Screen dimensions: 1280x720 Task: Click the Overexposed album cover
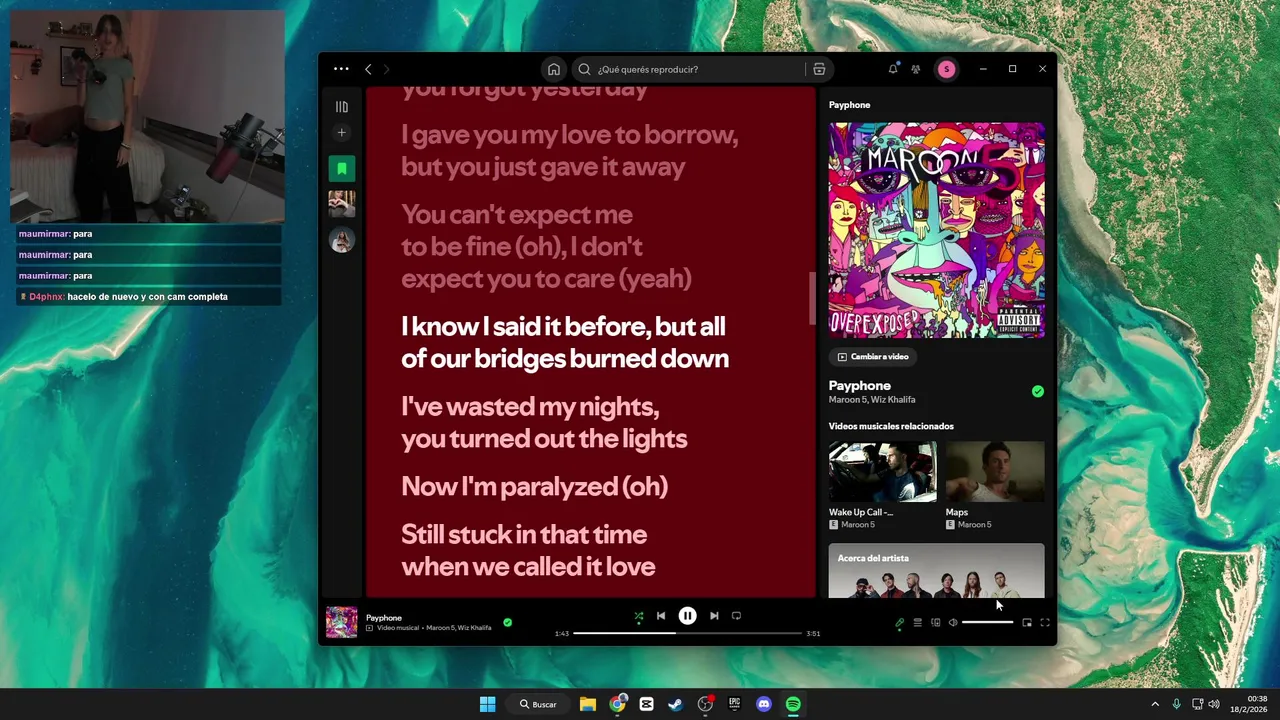click(x=937, y=230)
